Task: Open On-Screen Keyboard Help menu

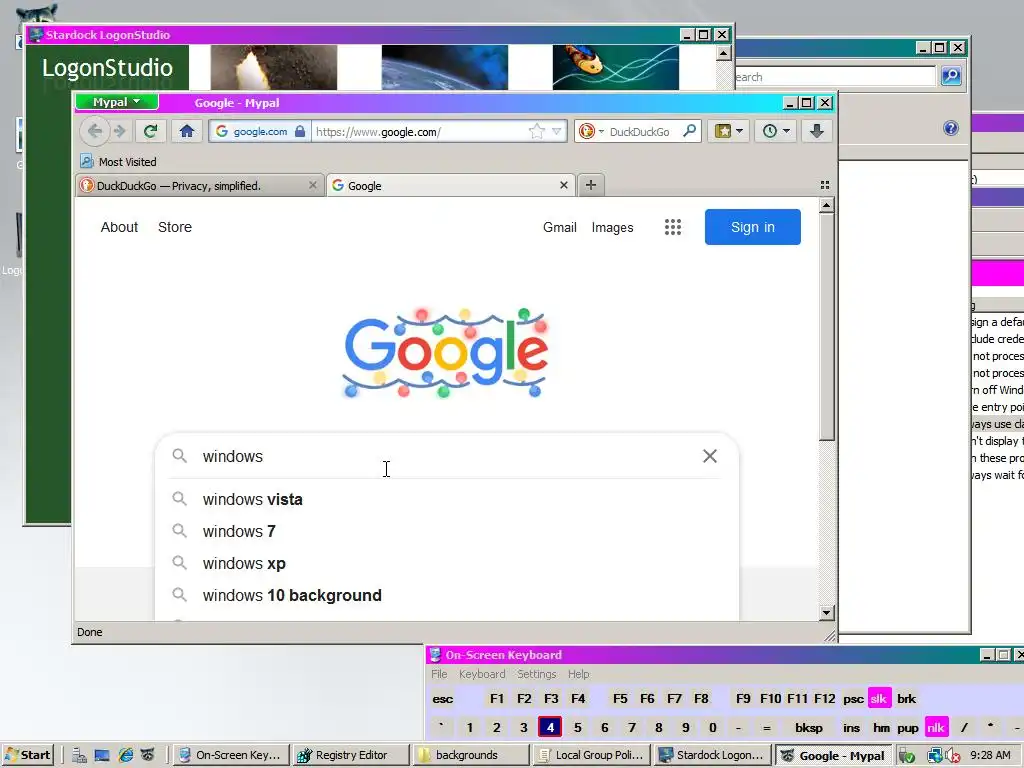Action: click(x=579, y=674)
